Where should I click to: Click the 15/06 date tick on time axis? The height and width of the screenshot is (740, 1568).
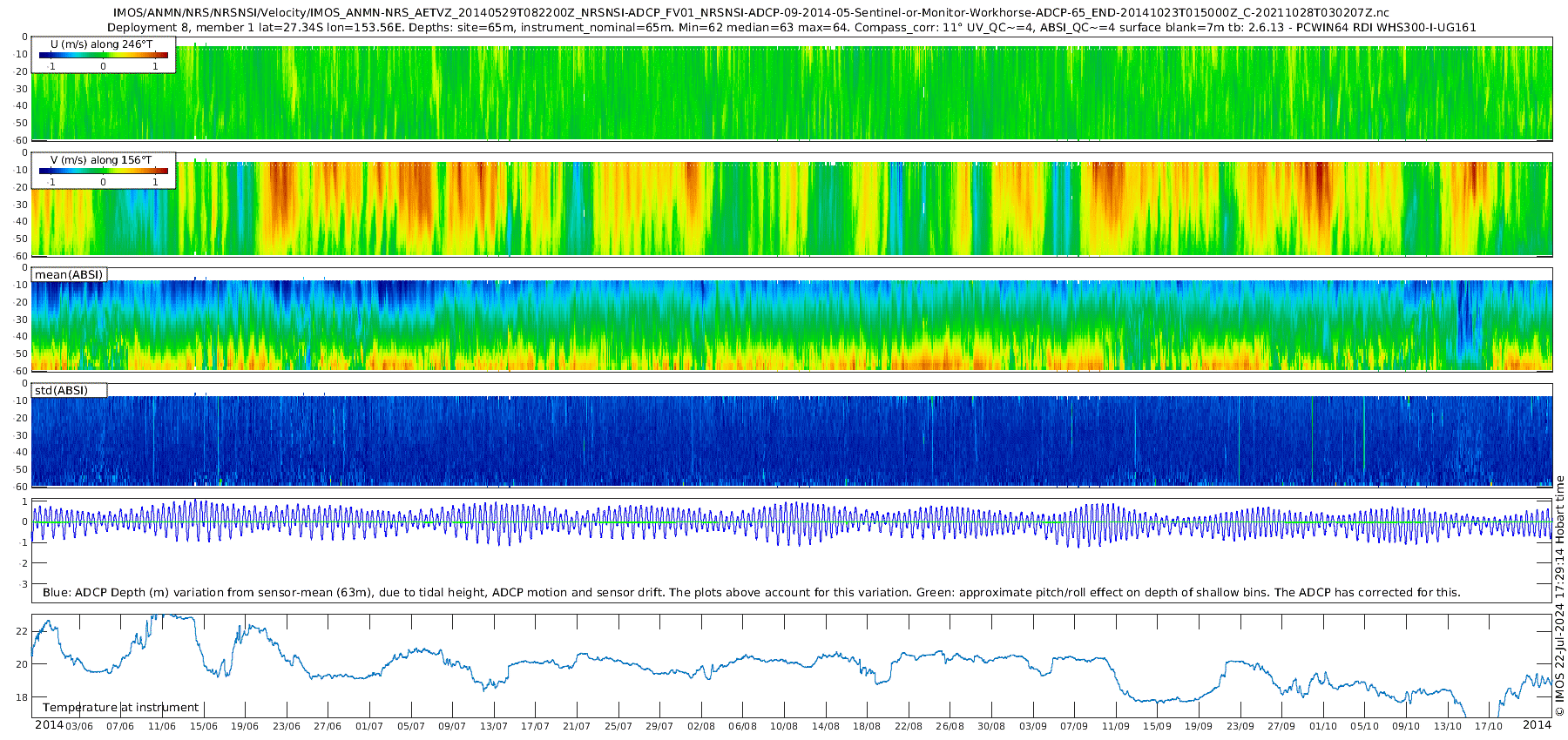point(204,726)
